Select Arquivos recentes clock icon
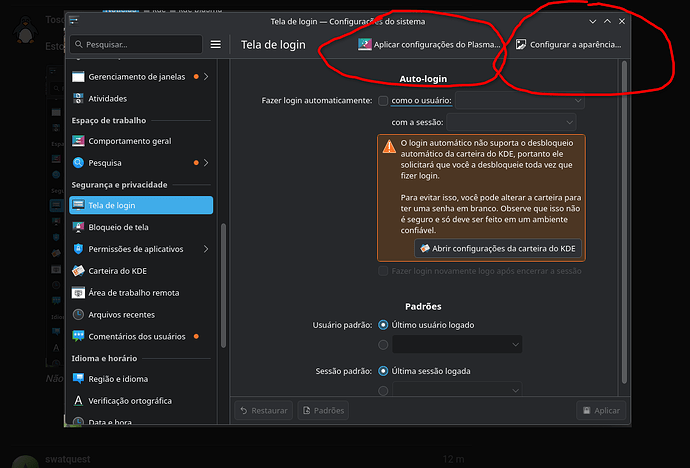The width and height of the screenshot is (690, 468). [x=79, y=314]
